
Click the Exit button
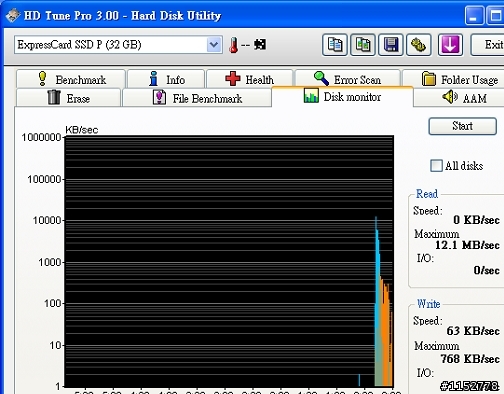click(x=488, y=45)
